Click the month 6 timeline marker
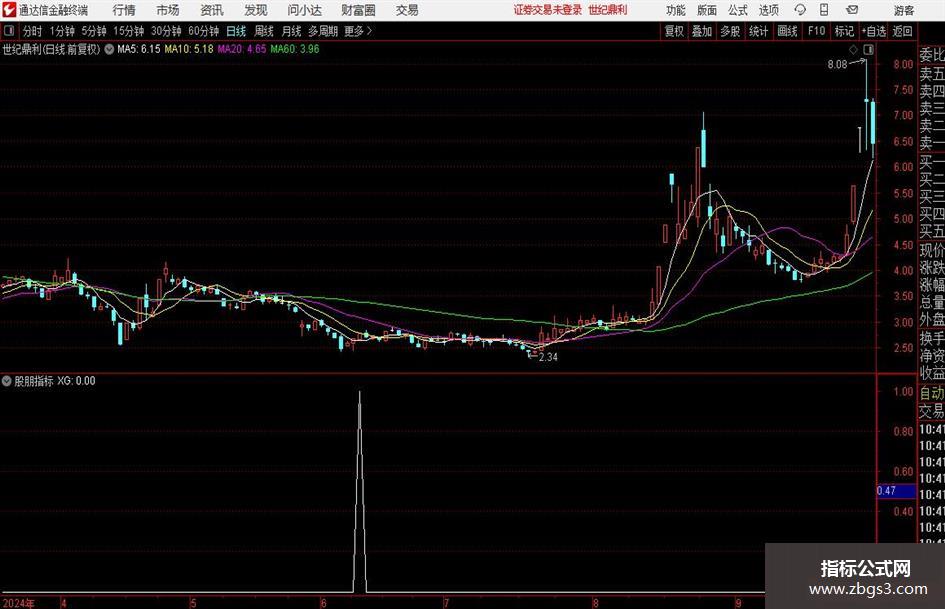 click(324, 603)
